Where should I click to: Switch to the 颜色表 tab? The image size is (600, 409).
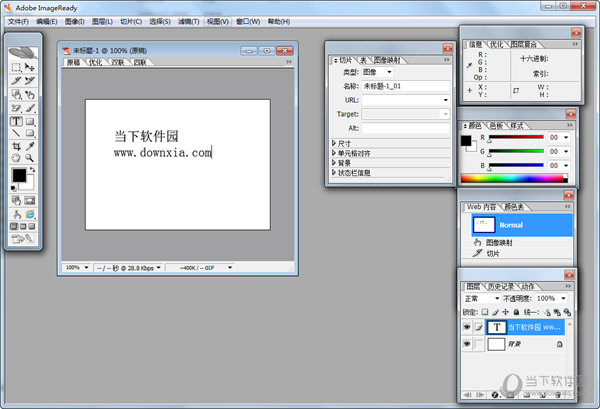click(514, 207)
